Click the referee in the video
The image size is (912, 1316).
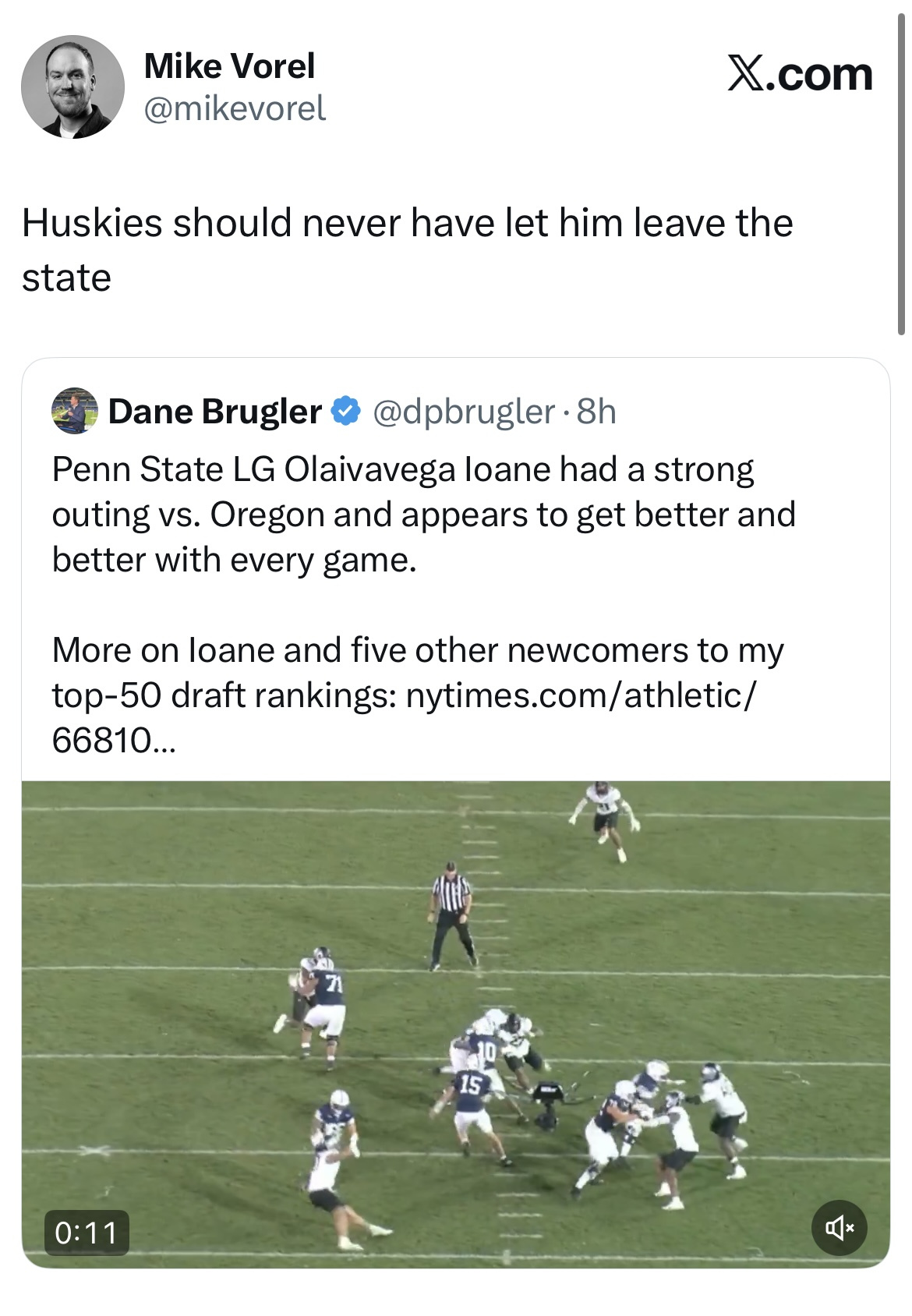click(451, 914)
